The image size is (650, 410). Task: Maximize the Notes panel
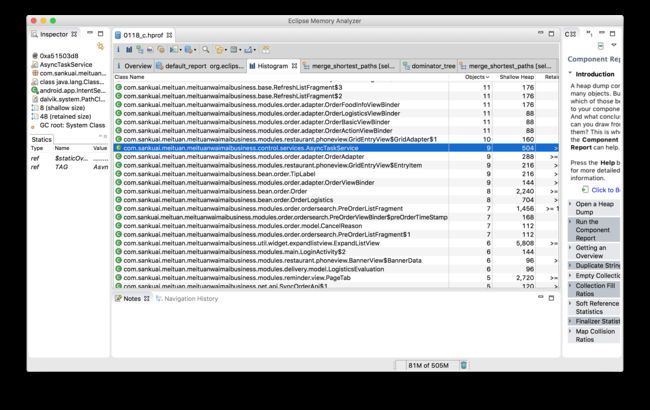point(551,298)
